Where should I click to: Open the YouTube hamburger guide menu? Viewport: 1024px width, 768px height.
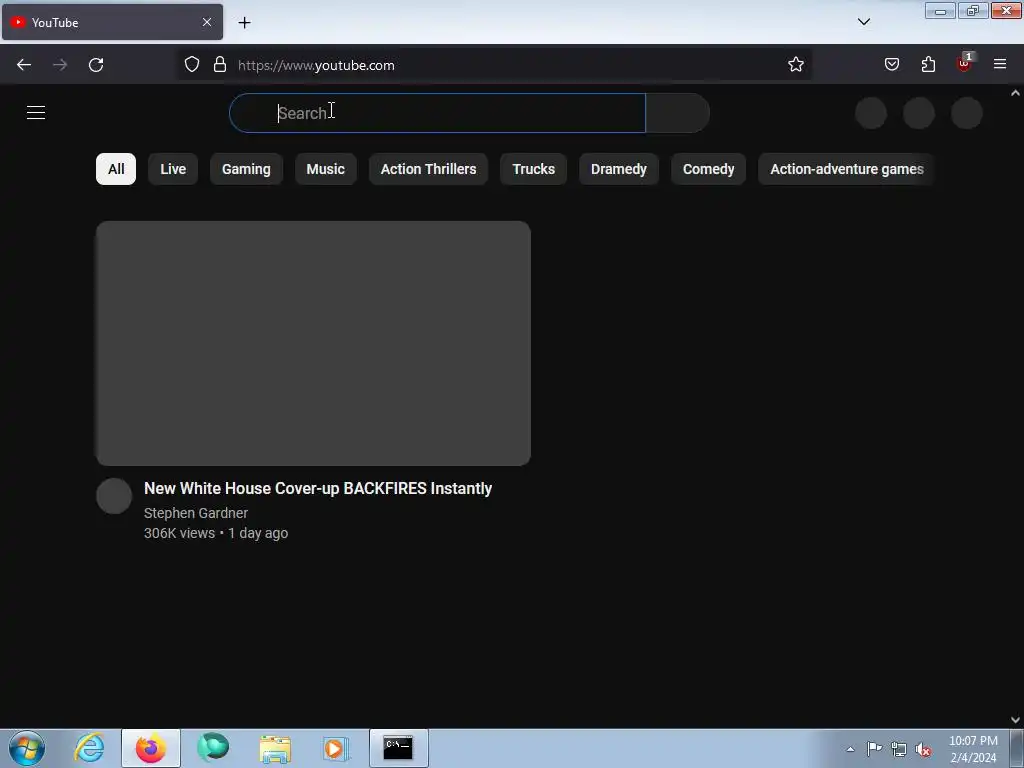click(36, 113)
